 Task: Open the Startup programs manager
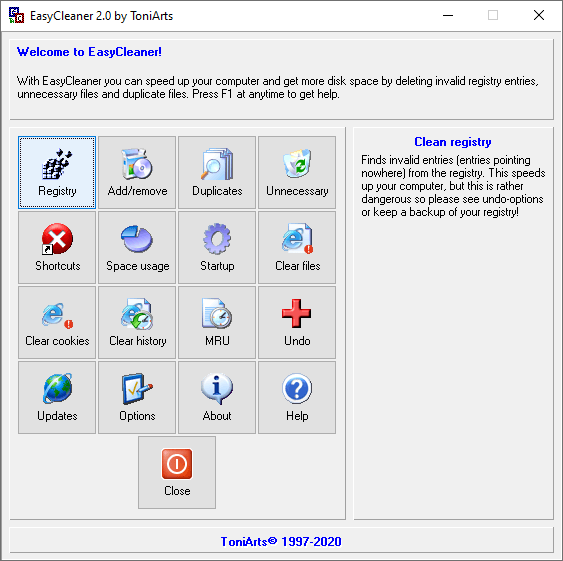(217, 247)
